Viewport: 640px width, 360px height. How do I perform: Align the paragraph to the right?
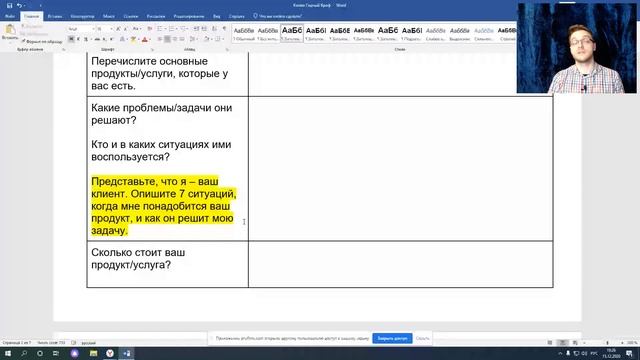(175, 39)
